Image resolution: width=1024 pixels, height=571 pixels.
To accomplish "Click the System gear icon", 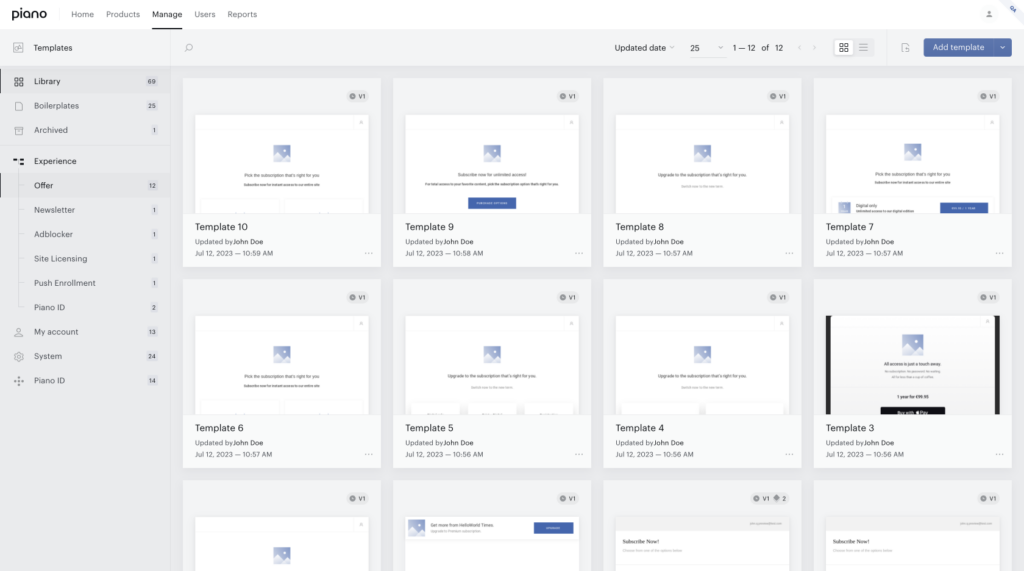I will (19, 356).
